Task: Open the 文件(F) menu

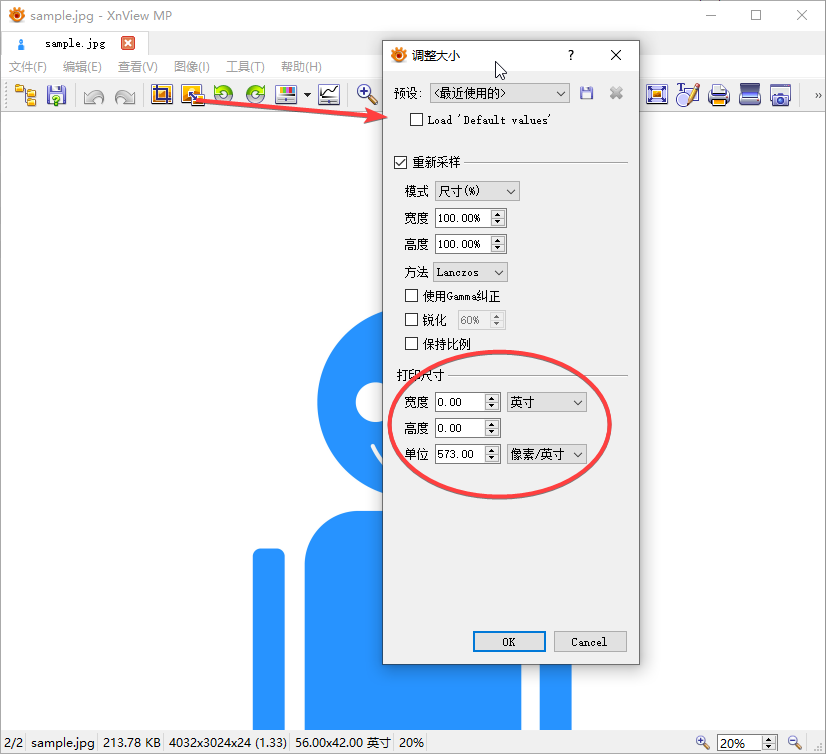Action: [27, 67]
